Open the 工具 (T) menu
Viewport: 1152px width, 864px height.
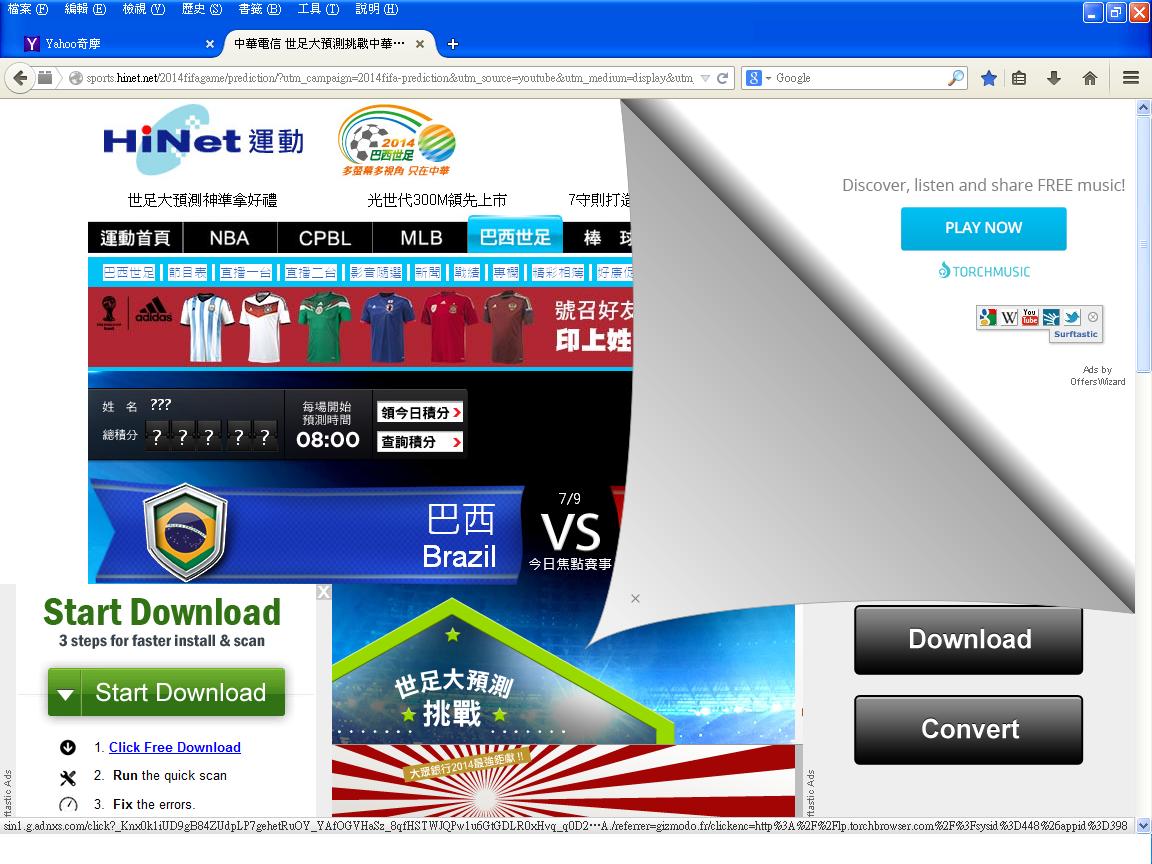(x=317, y=9)
